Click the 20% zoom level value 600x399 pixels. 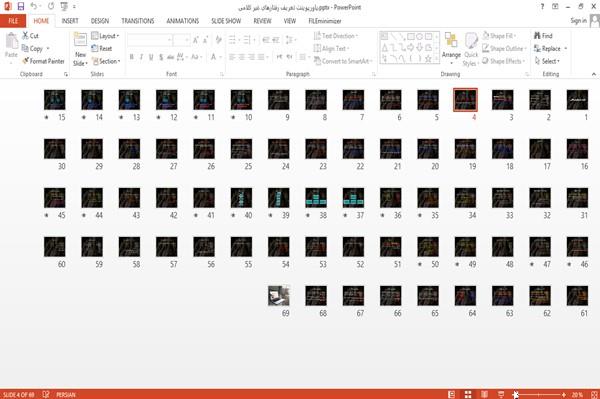click(577, 394)
